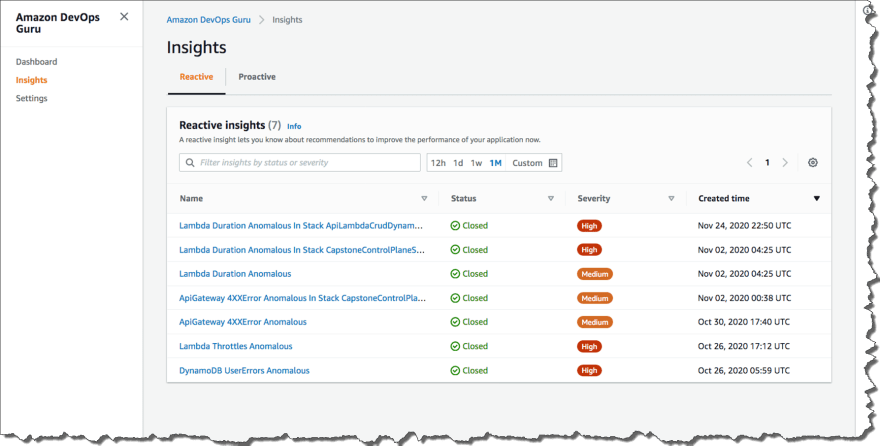The height and width of the screenshot is (446, 880).
Task: Open the Lambda Throttles Anomalous insight
Action: point(236,346)
